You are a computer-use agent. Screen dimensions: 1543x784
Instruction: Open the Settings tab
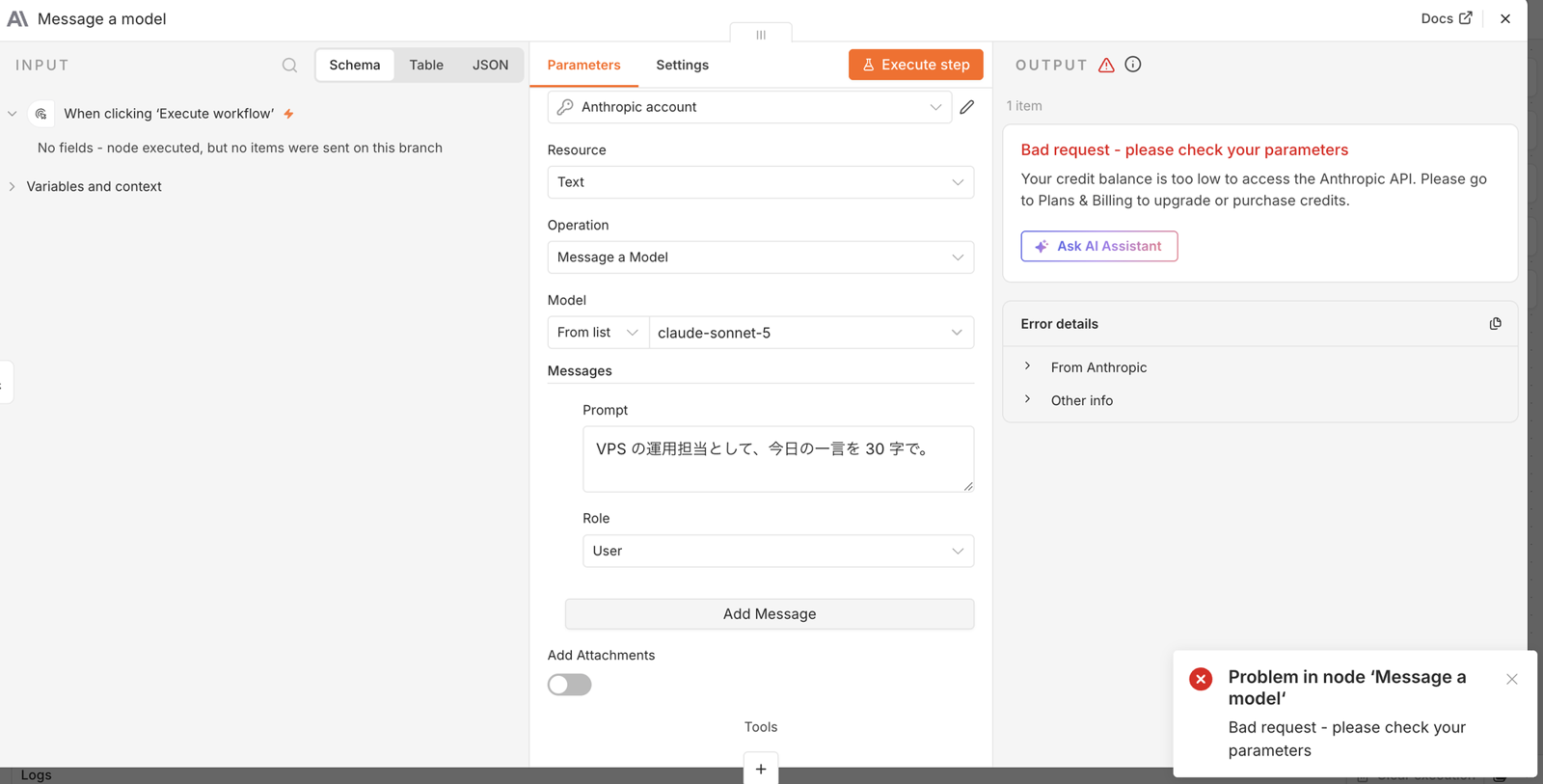tap(682, 65)
